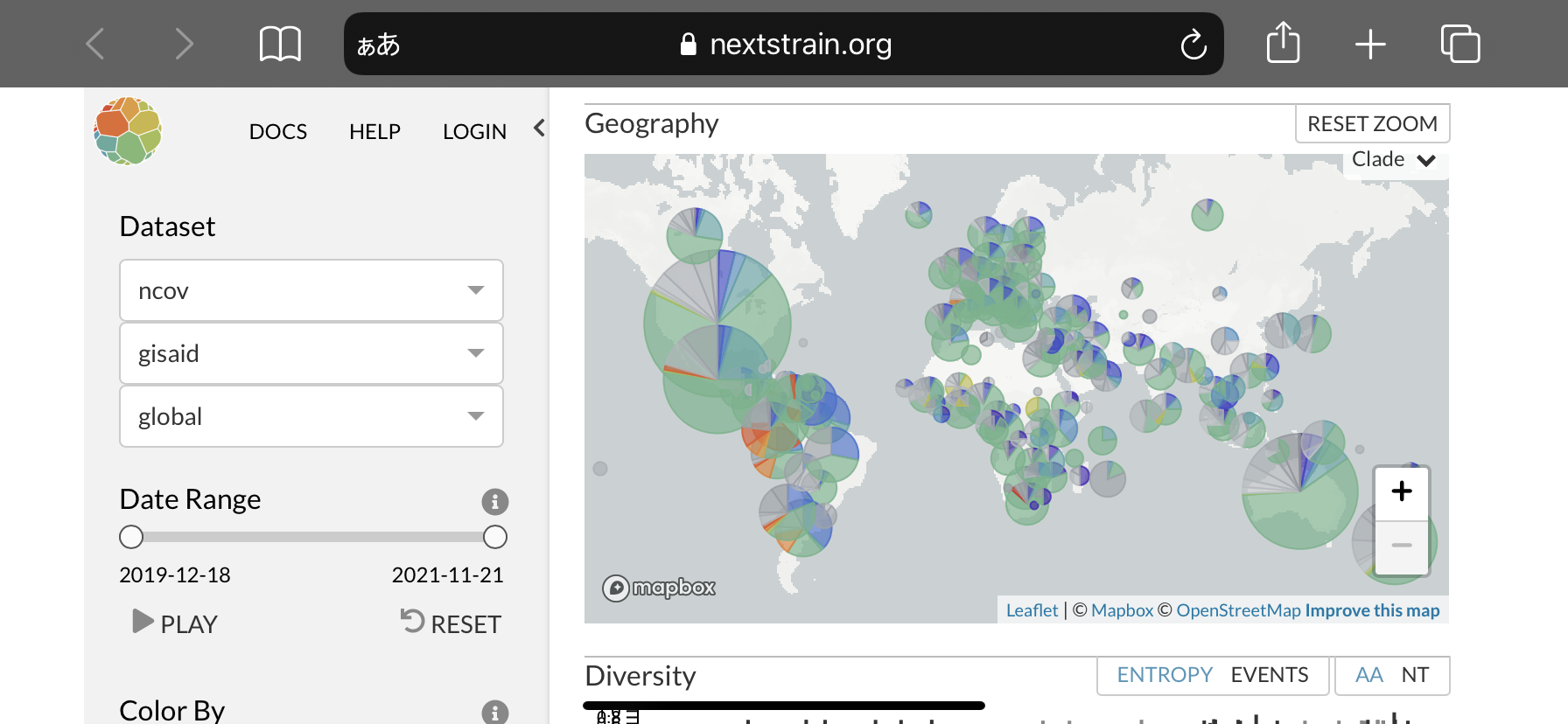Image resolution: width=1568 pixels, height=724 pixels.
Task: Open a new tab with plus icon
Action: [1370, 44]
